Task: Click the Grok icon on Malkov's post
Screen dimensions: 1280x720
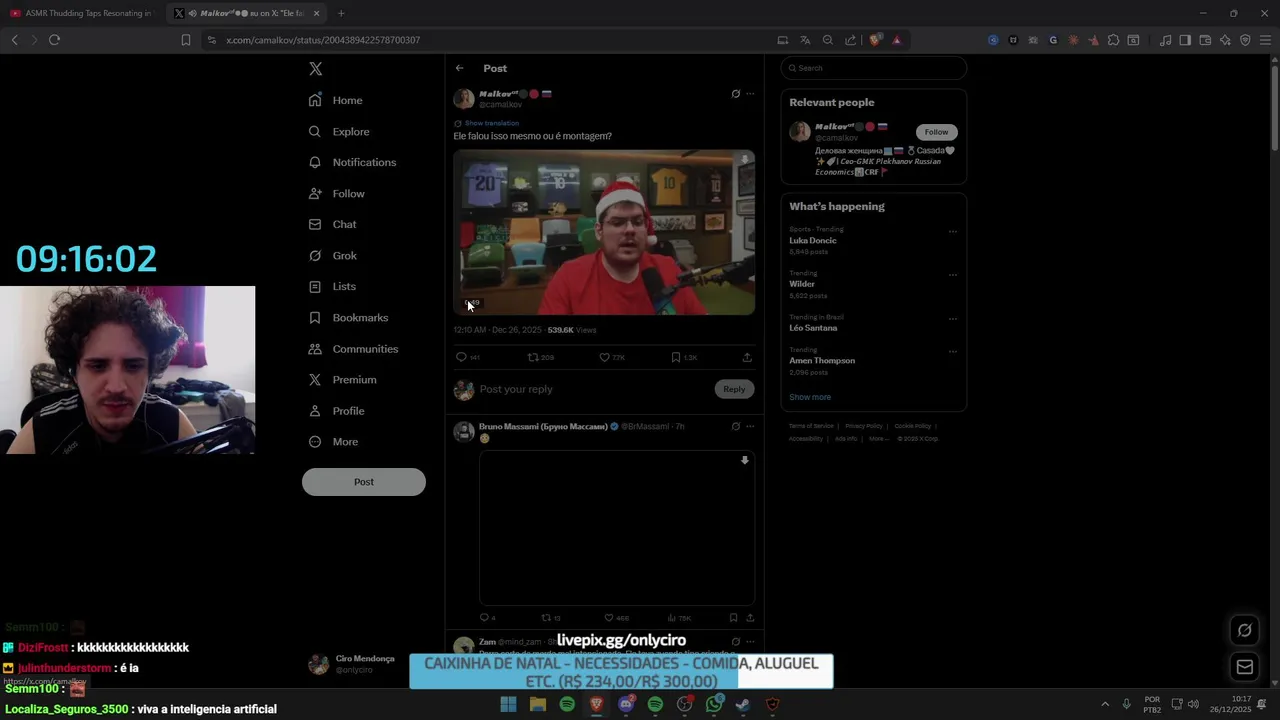Action: pyautogui.click(x=735, y=94)
